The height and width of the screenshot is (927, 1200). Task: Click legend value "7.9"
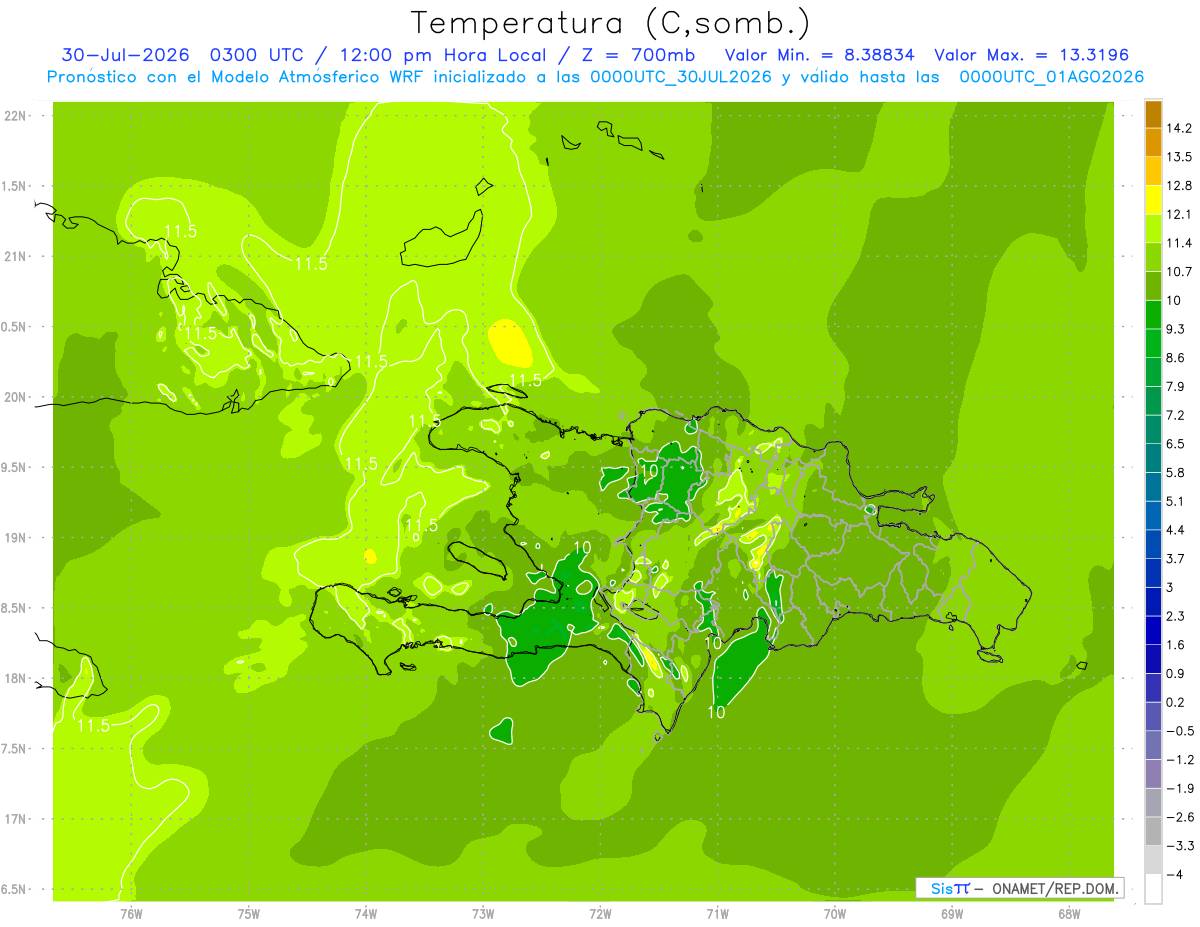tap(1178, 386)
